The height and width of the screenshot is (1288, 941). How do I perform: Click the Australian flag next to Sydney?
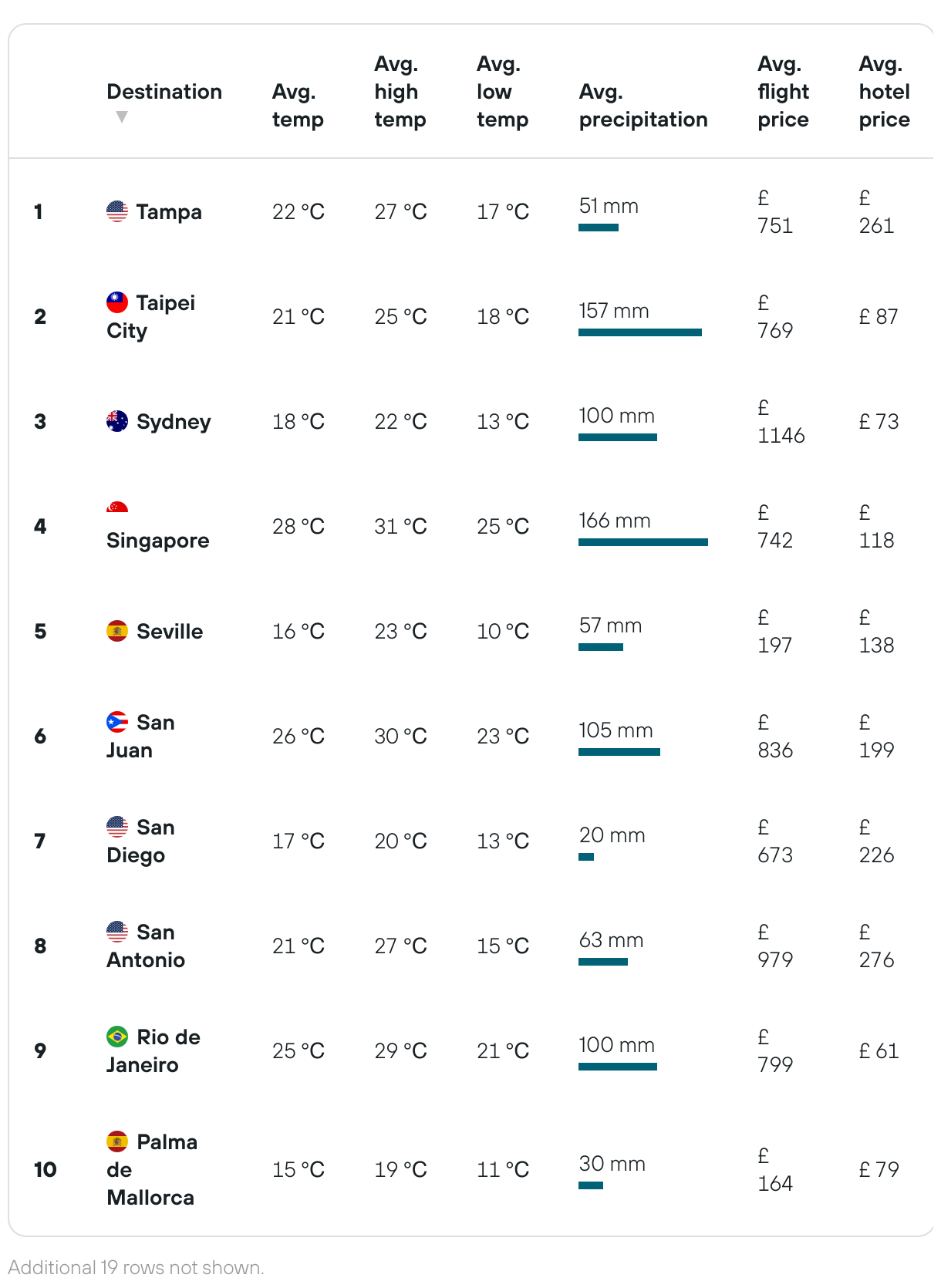coord(117,421)
